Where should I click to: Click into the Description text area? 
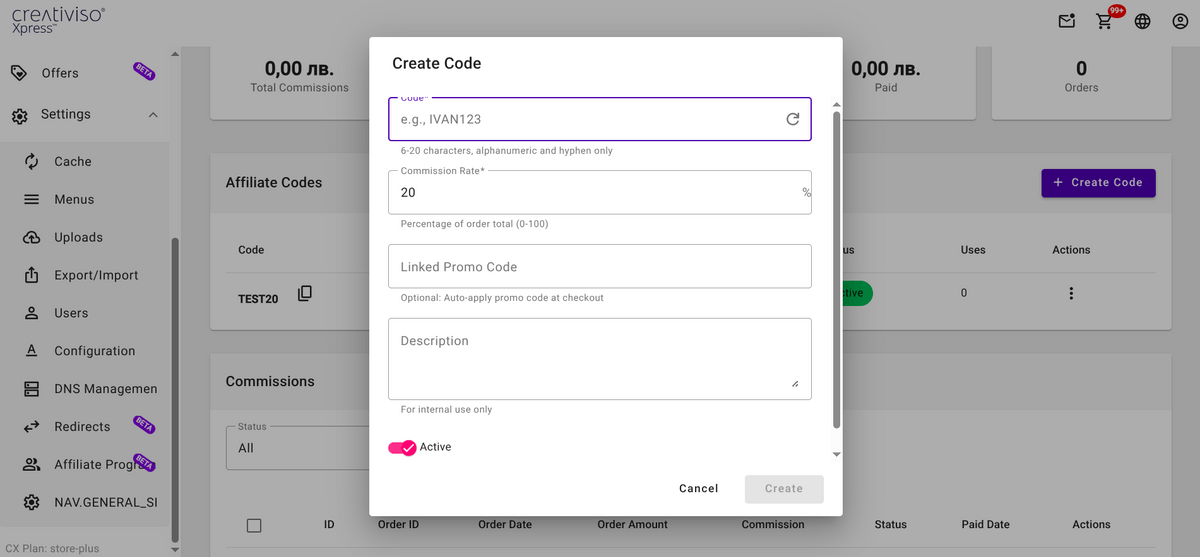click(599, 358)
